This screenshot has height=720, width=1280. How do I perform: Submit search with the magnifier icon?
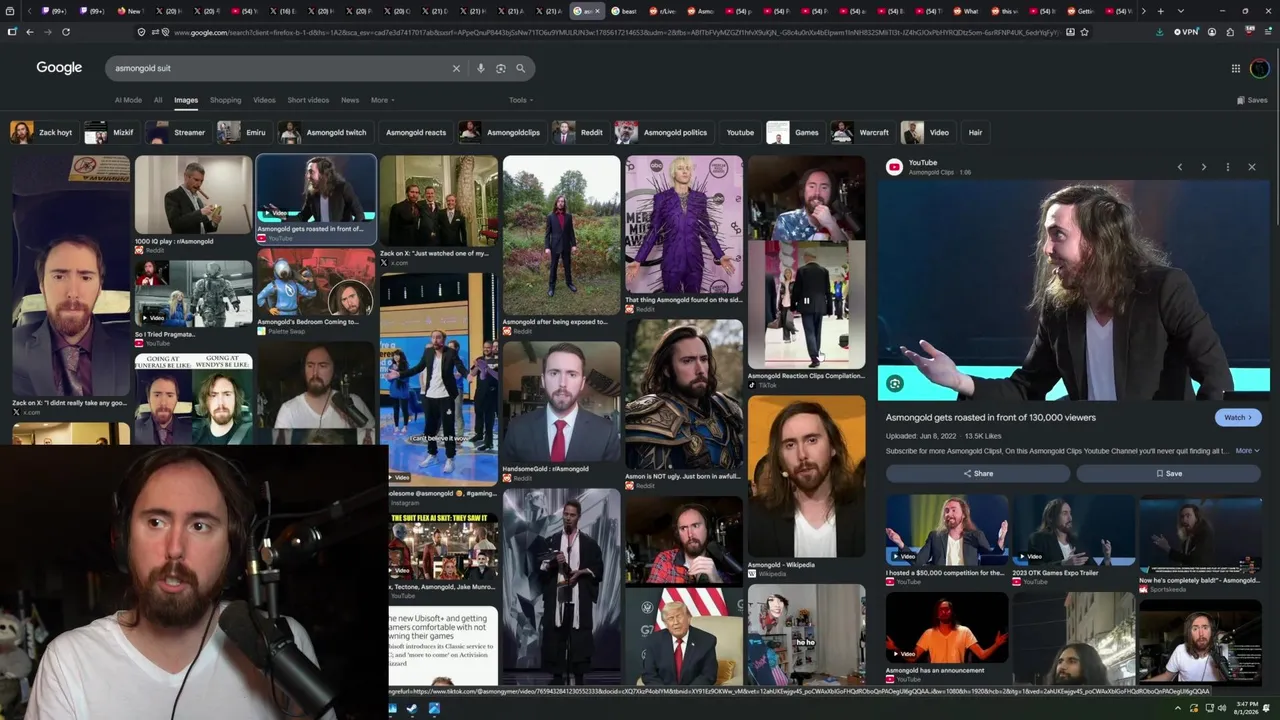520,68
